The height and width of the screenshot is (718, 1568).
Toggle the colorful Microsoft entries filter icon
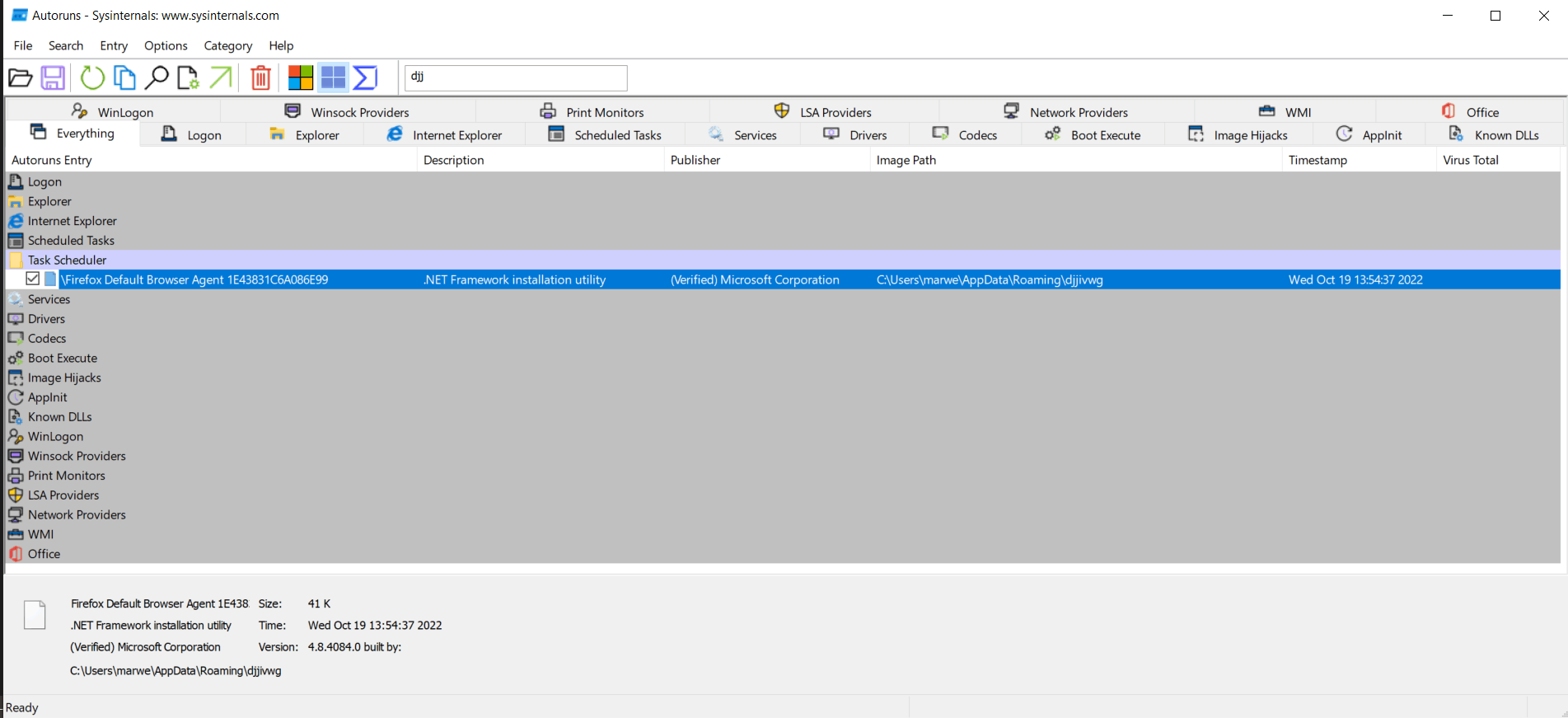301,78
